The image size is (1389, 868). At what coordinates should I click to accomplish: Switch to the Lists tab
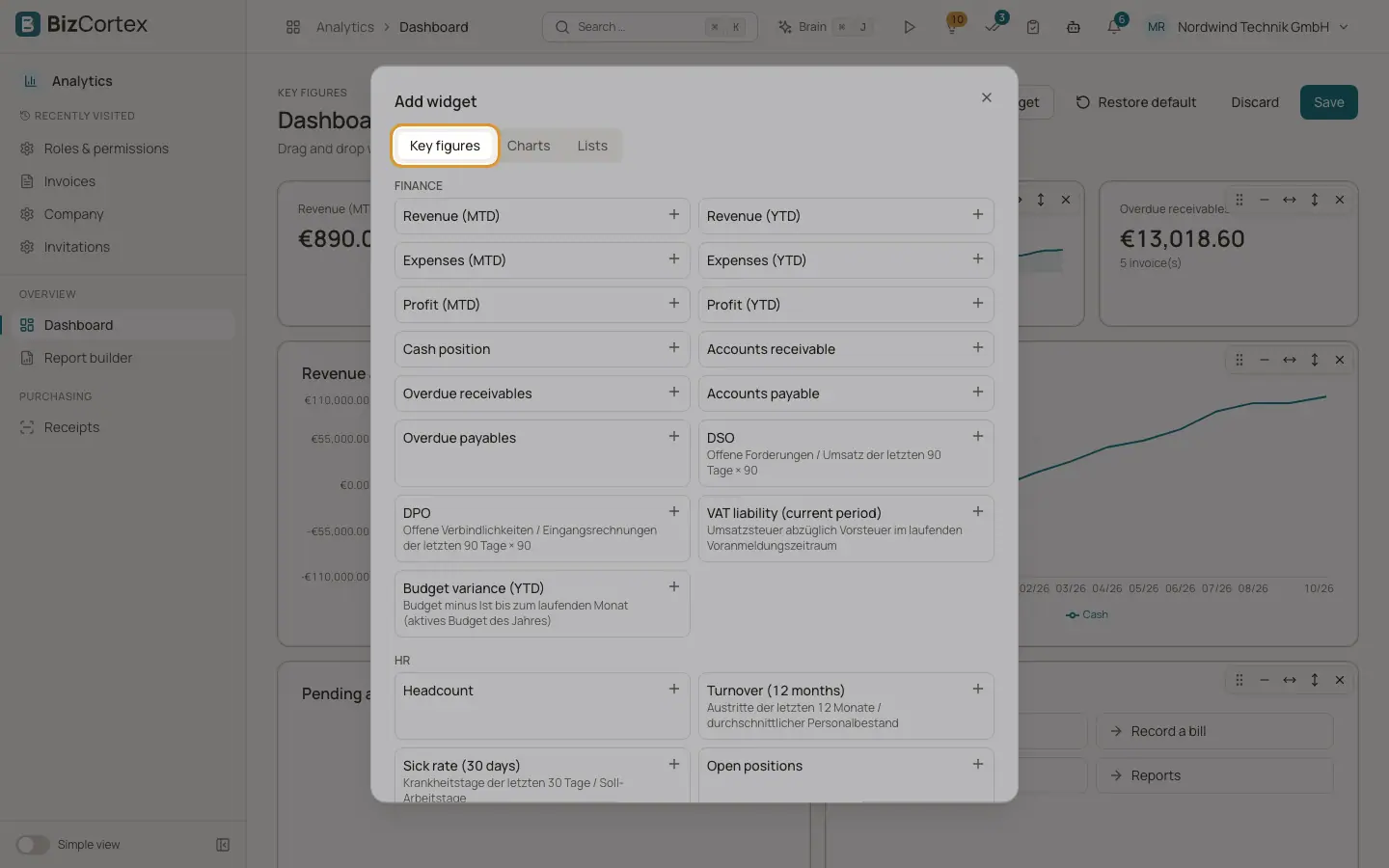pyautogui.click(x=592, y=146)
